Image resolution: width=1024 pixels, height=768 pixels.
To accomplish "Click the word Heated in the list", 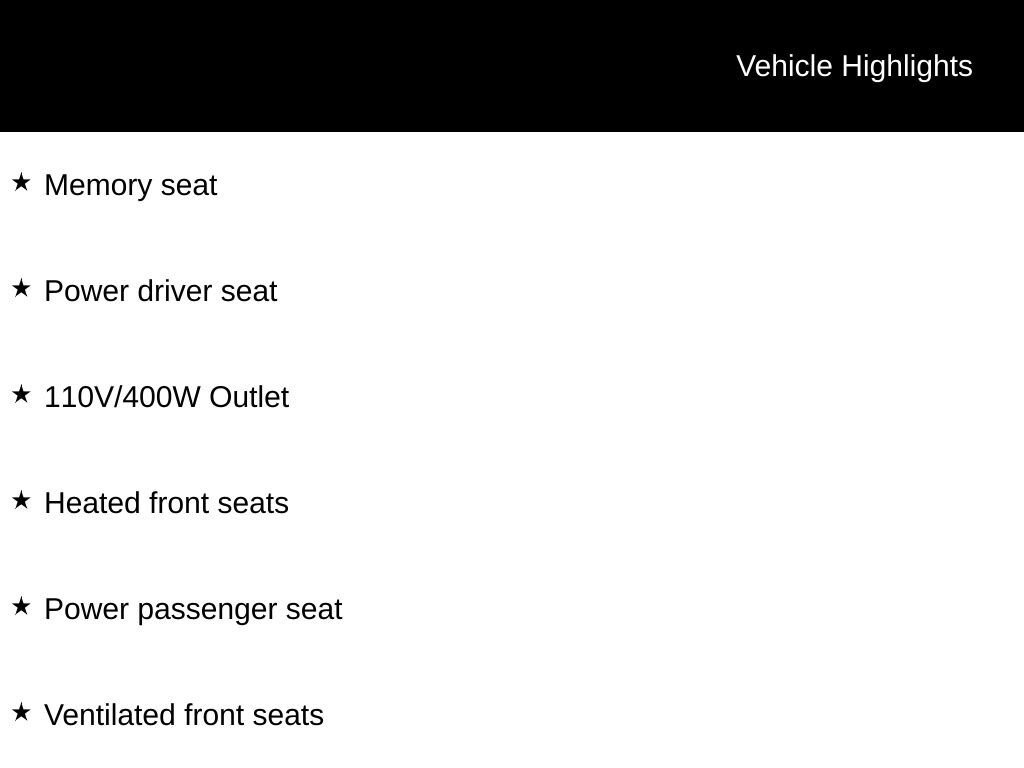I will (x=93, y=504).
